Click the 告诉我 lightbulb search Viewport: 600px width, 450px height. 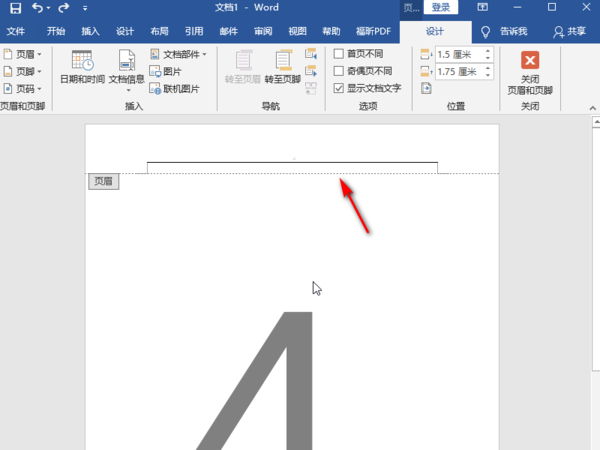(505, 31)
